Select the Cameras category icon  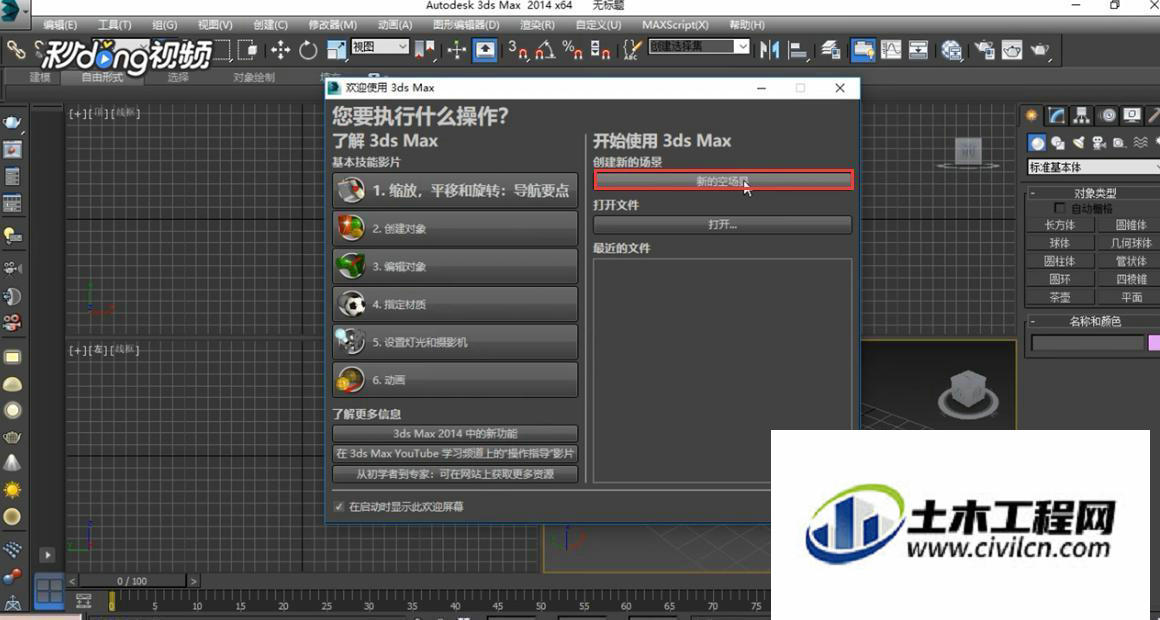pyautogui.click(x=1099, y=143)
